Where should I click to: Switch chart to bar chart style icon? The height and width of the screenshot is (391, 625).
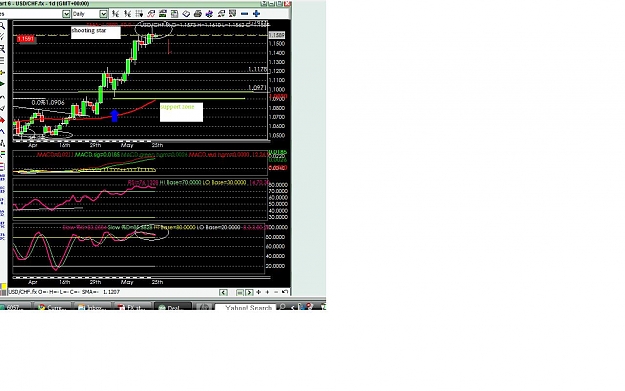pos(116,14)
